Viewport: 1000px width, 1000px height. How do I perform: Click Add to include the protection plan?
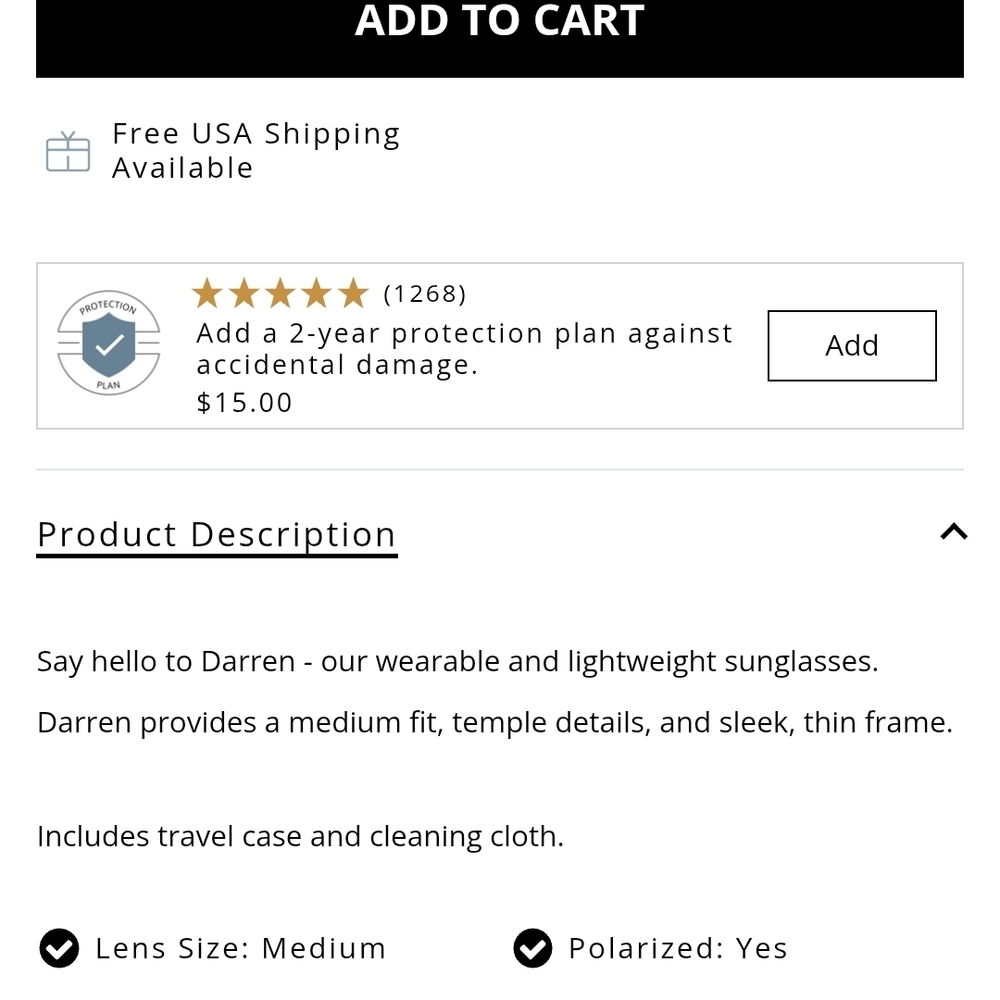[851, 345]
